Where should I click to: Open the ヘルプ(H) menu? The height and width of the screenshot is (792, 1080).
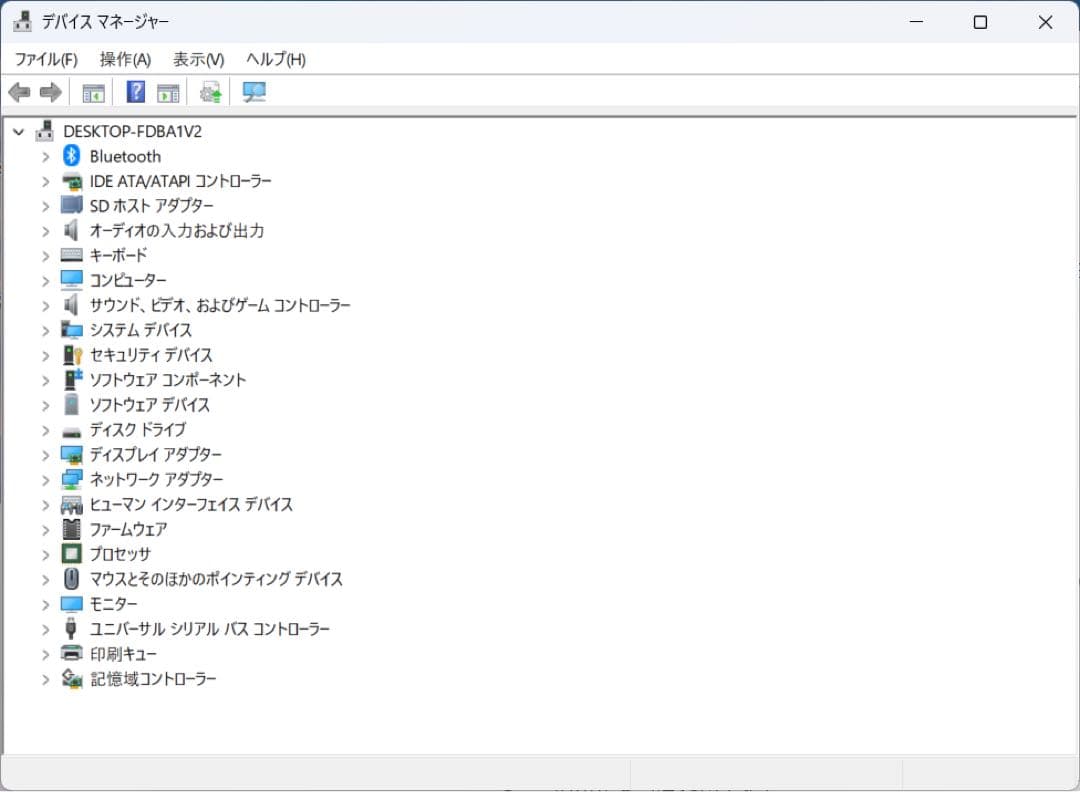(x=276, y=60)
